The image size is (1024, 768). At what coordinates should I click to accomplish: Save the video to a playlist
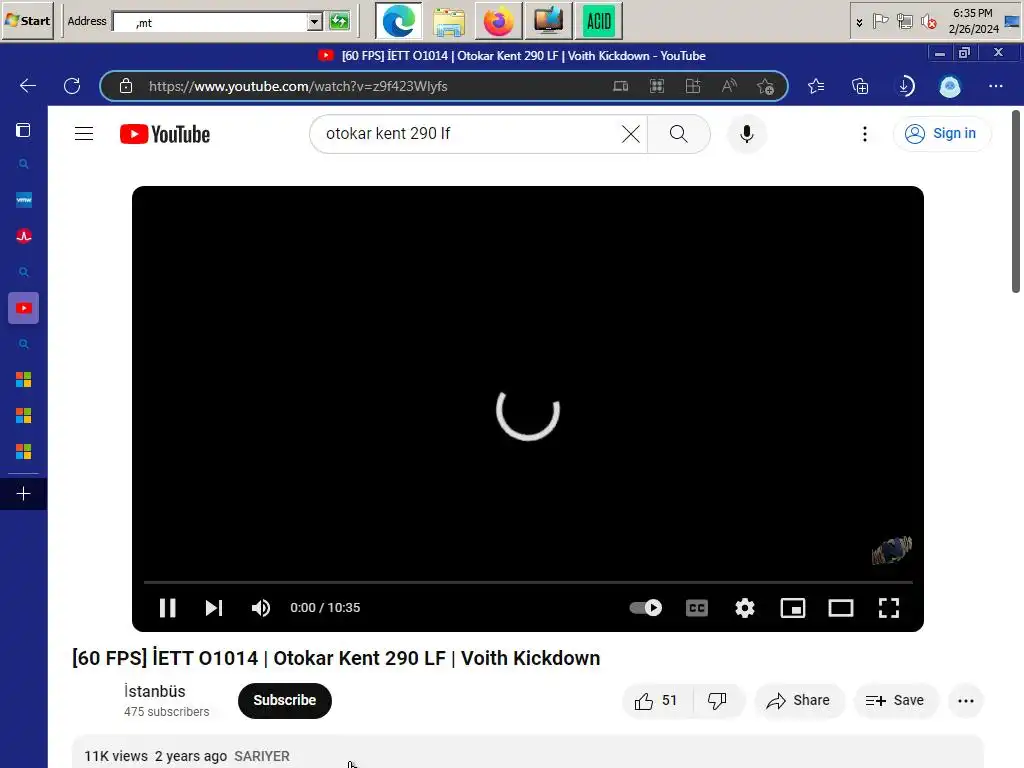(895, 701)
